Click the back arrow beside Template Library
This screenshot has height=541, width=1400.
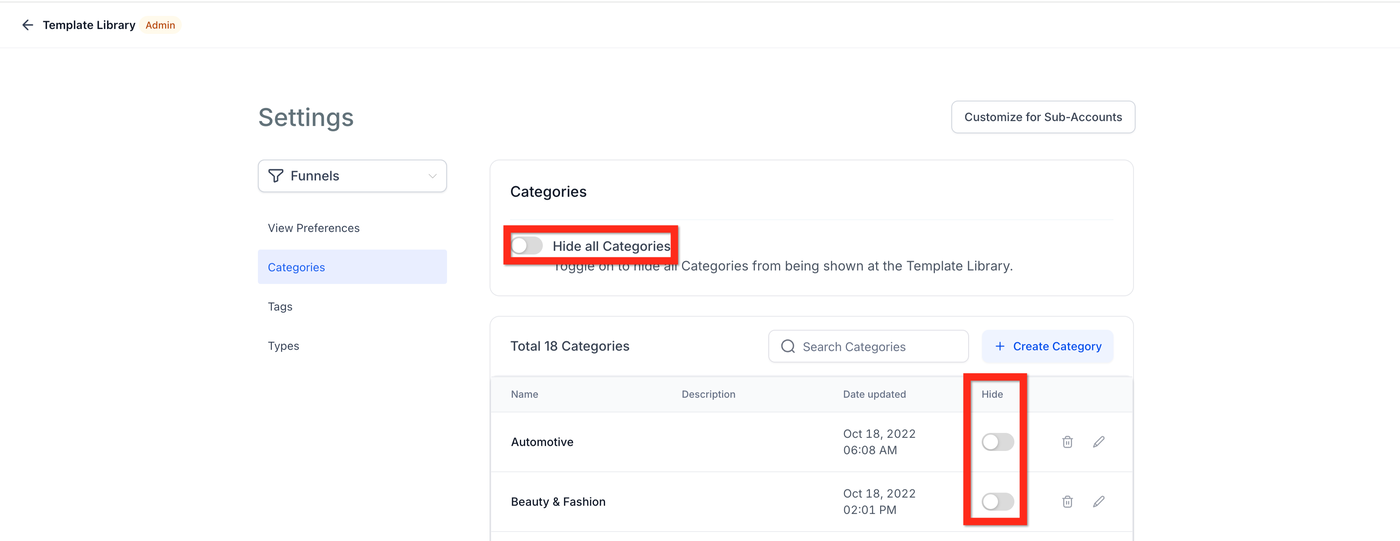click(x=27, y=25)
